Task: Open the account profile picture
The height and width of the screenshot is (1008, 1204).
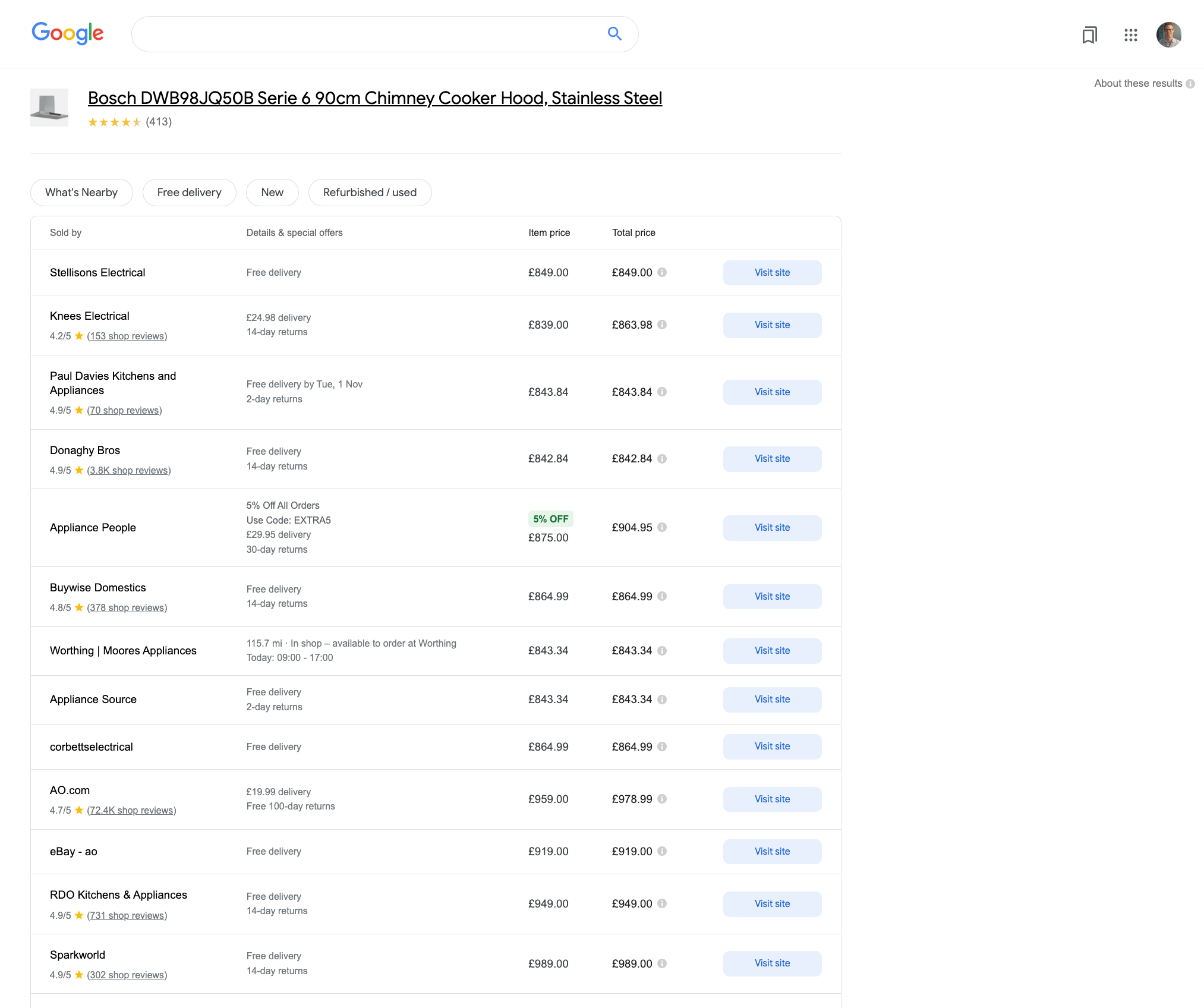Action: 1168,34
